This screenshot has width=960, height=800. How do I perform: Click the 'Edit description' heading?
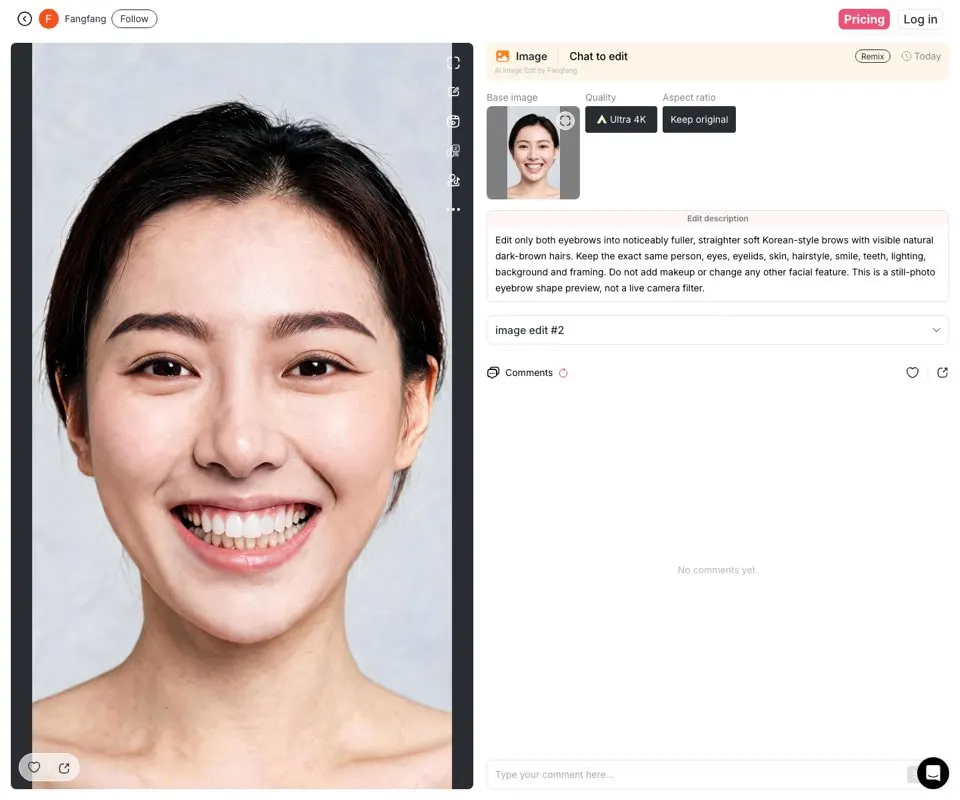[x=718, y=219]
